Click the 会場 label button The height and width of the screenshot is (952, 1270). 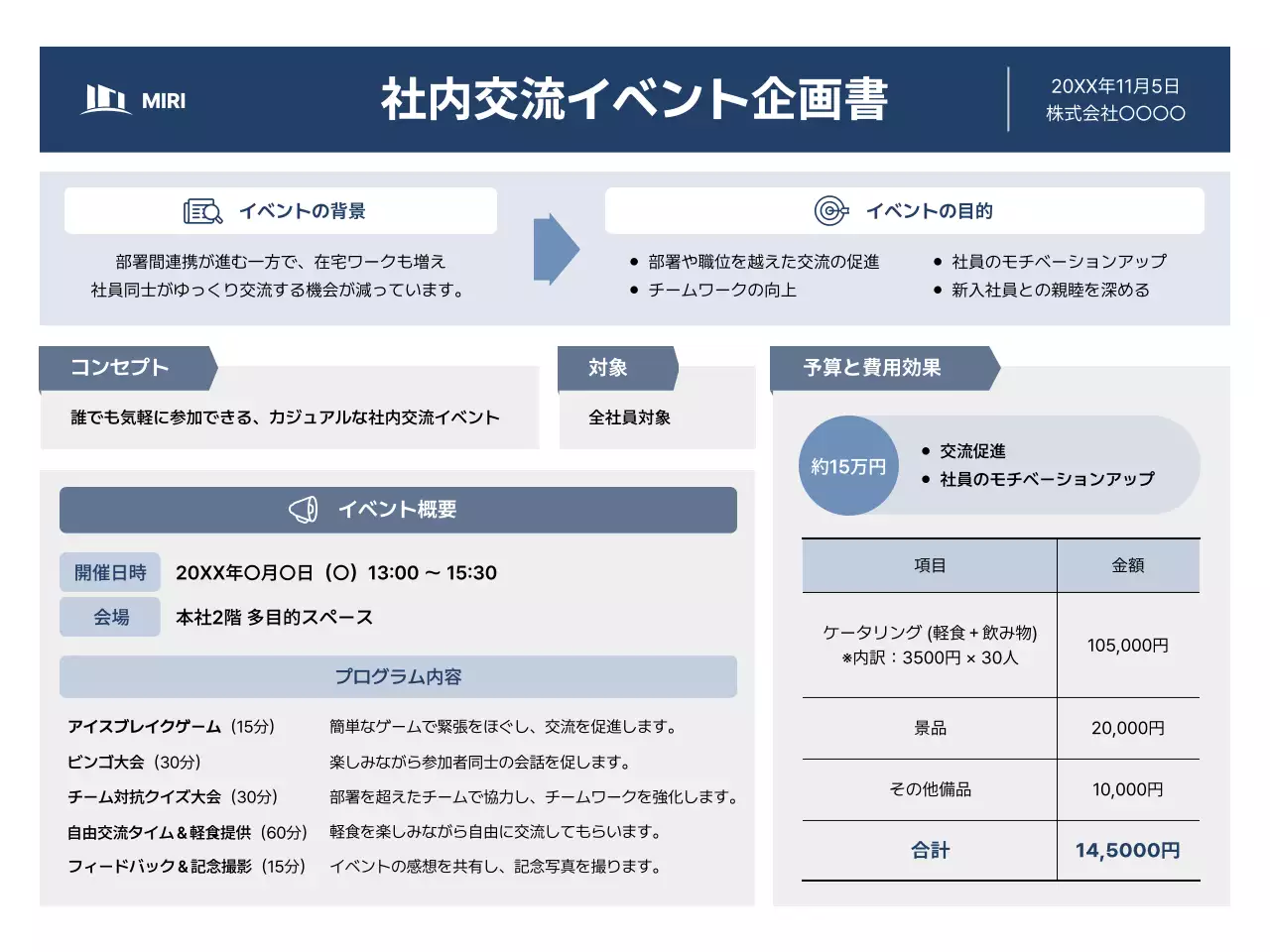(110, 616)
